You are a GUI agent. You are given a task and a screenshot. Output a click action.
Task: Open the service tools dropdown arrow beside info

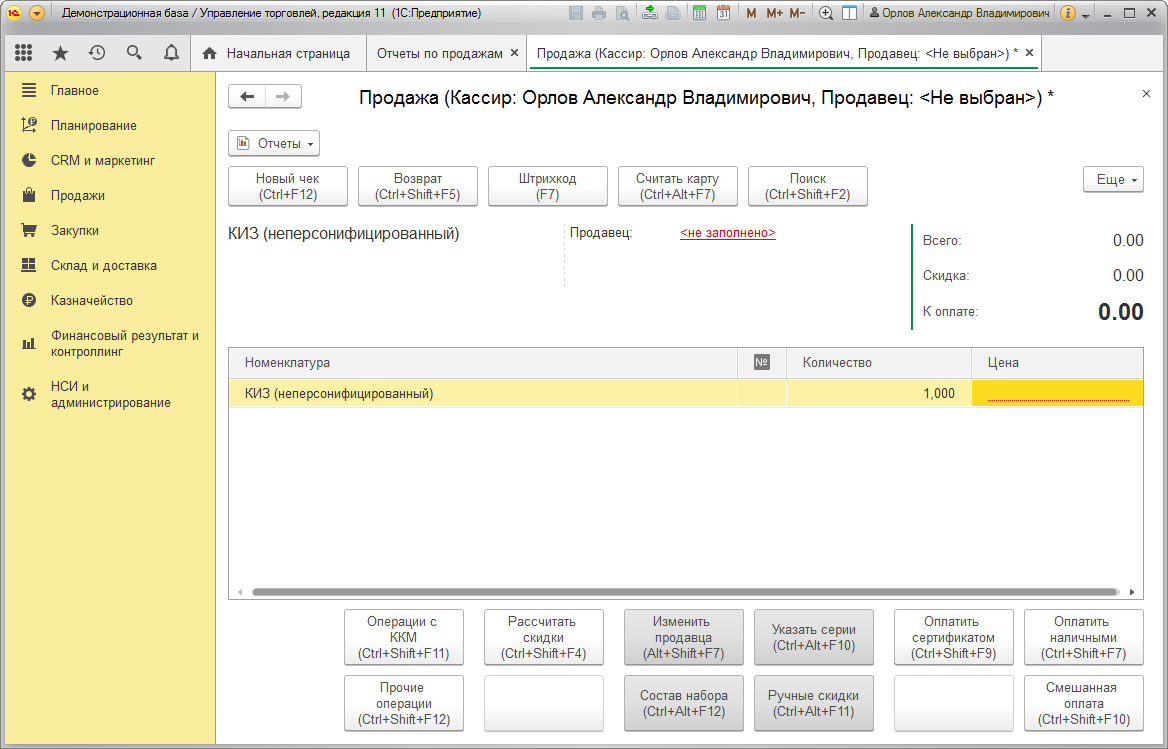pyautogui.click(x=1085, y=14)
